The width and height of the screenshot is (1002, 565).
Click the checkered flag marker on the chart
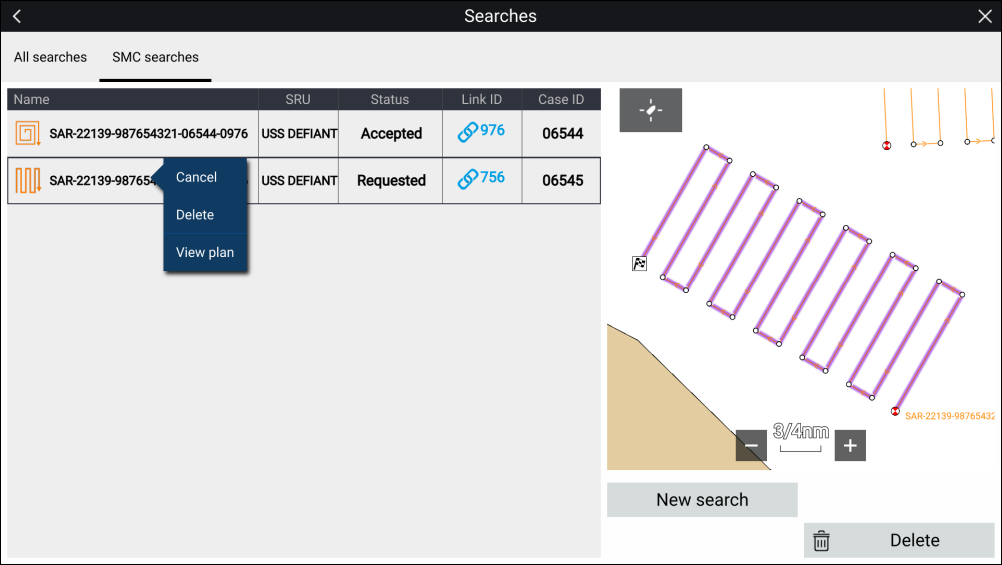pos(640,264)
